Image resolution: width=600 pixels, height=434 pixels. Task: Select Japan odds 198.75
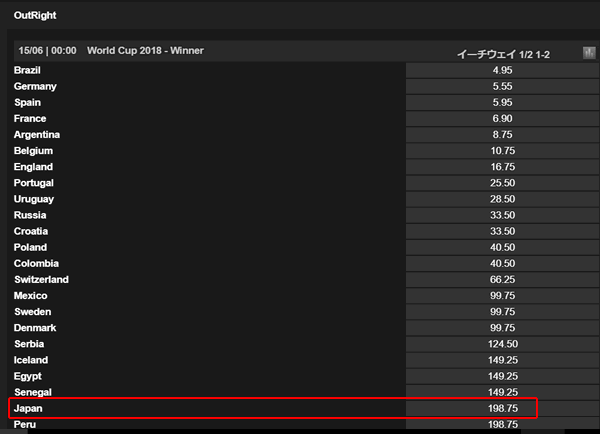[x=502, y=408]
